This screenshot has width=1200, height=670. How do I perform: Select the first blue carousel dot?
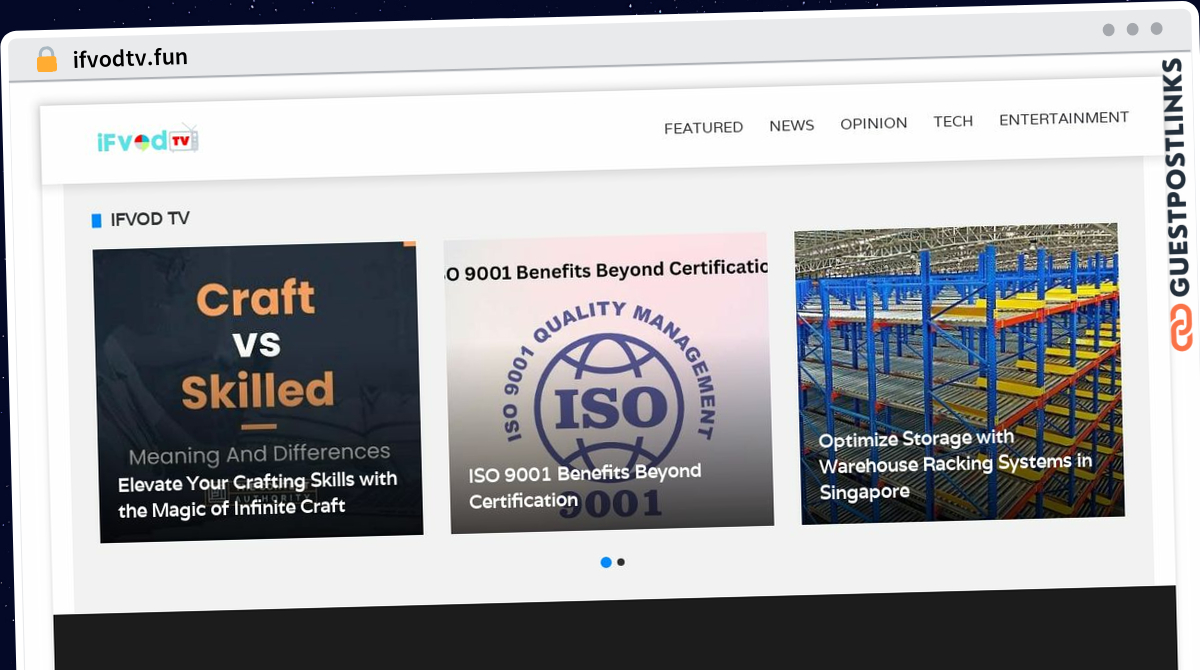click(606, 562)
